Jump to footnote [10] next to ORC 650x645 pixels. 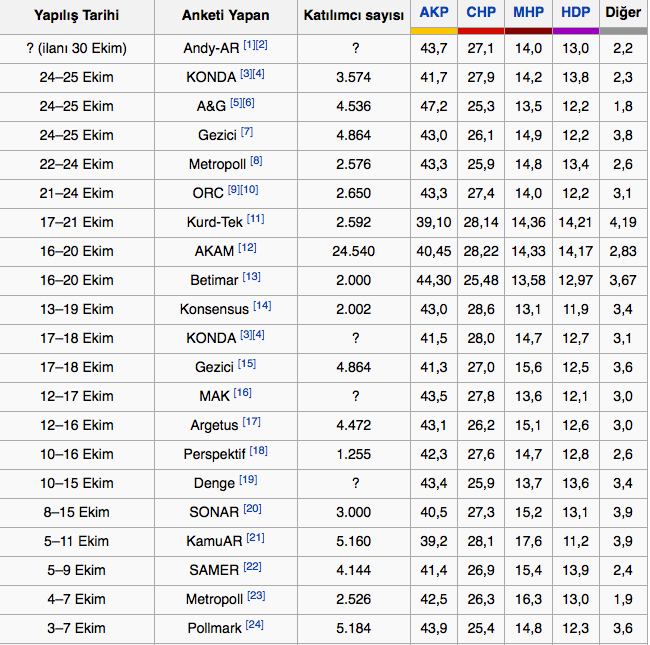pos(249,189)
